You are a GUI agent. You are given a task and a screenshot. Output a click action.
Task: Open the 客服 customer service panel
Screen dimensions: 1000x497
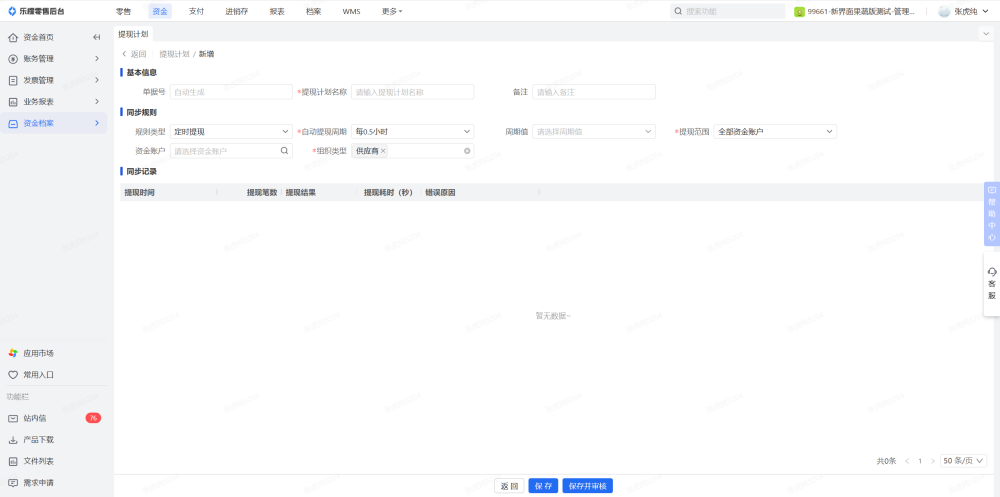(991, 283)
